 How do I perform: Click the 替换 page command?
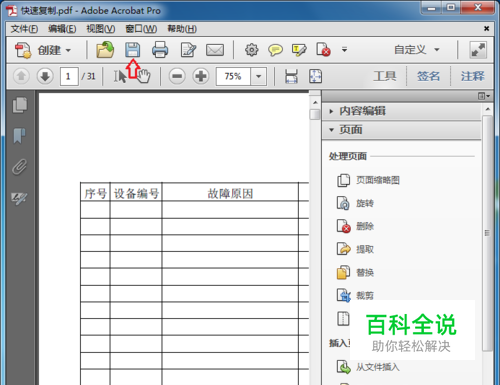pos(355,273)
